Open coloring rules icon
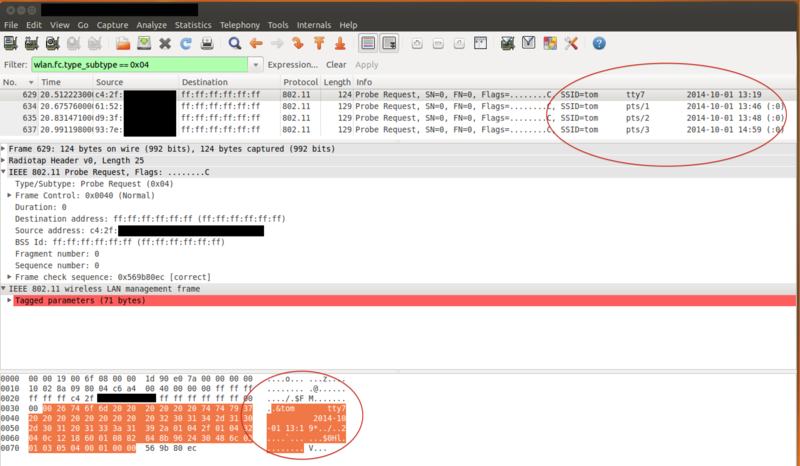Image resolution: width=800 pixels, height=466 pixels. 550,44
